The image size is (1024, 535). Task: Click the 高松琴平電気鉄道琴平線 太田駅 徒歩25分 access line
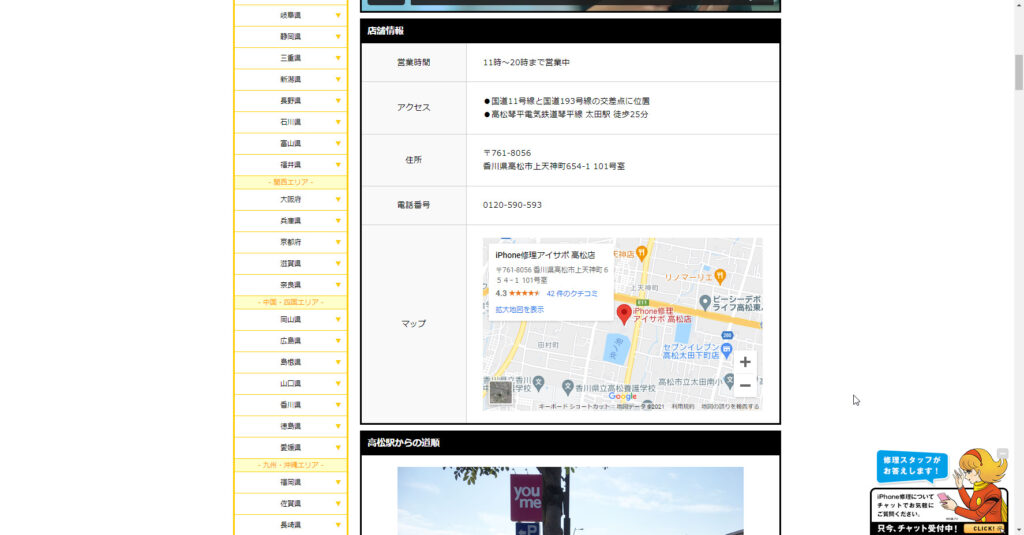click(566, 114)
